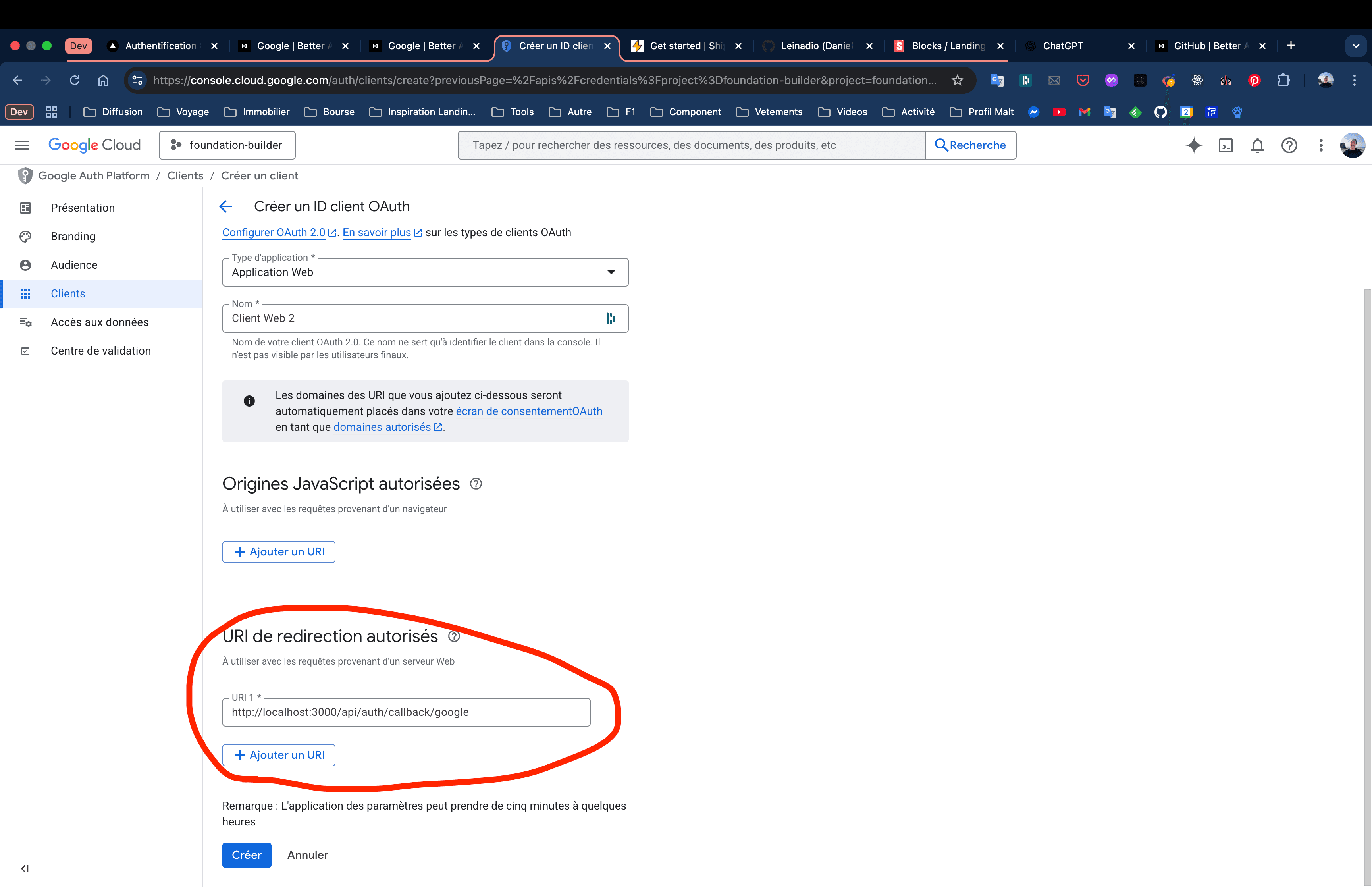Collapse the left sidebar panel

[x=25, y=868]
